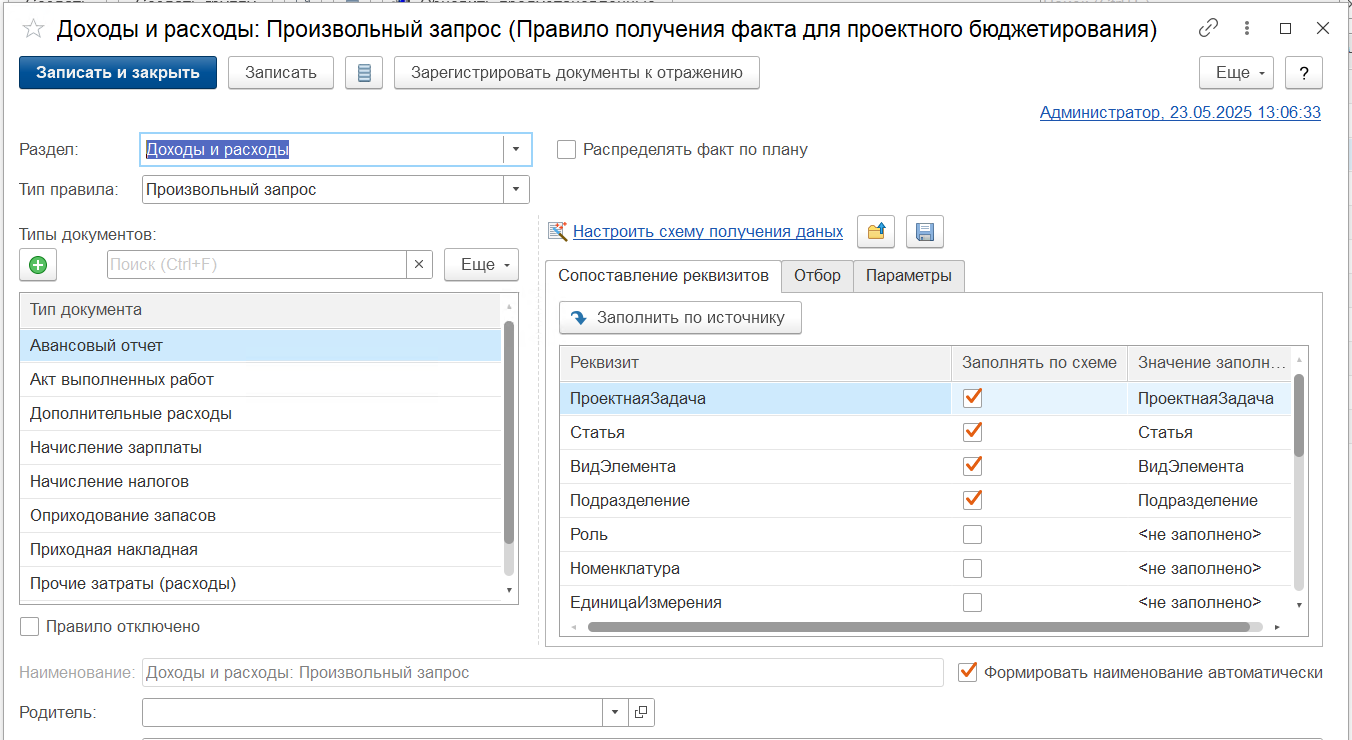Switch to the Параметры tab
The height and width of the screenshot is (740, 1352).
pos(909,276)
